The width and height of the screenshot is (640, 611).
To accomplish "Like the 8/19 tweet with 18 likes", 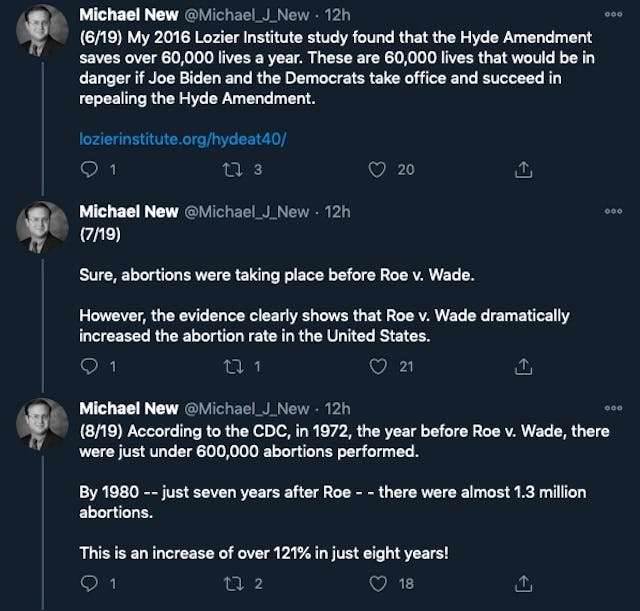I will [377, 583].
